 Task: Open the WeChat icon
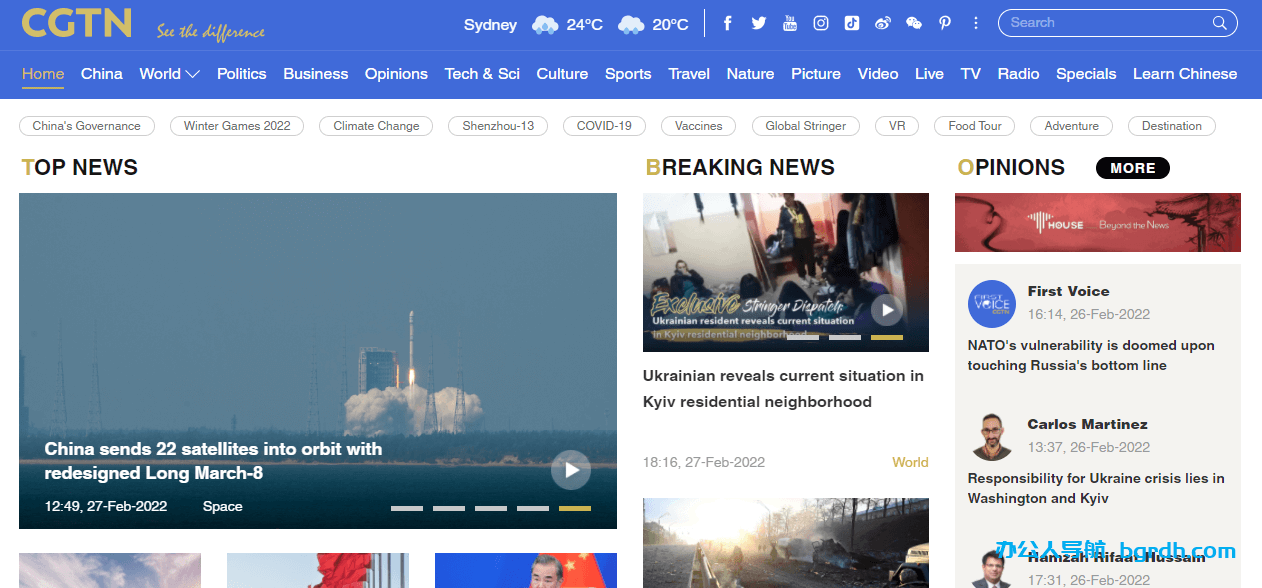pos(914,23)
